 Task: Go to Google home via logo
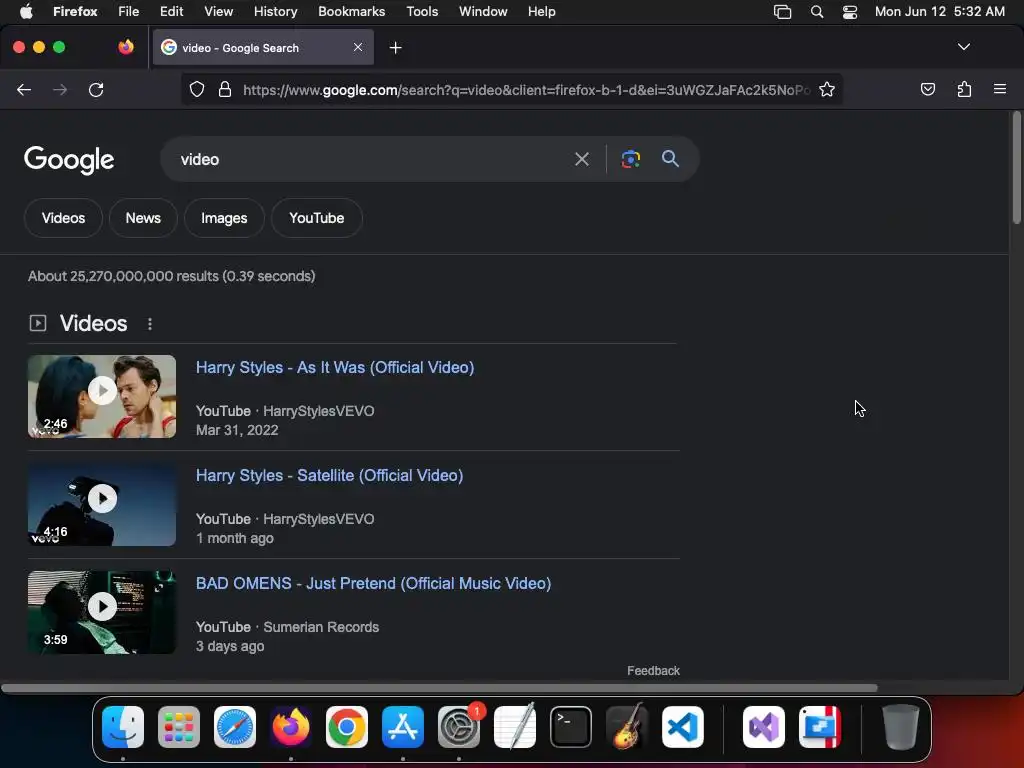69,160
